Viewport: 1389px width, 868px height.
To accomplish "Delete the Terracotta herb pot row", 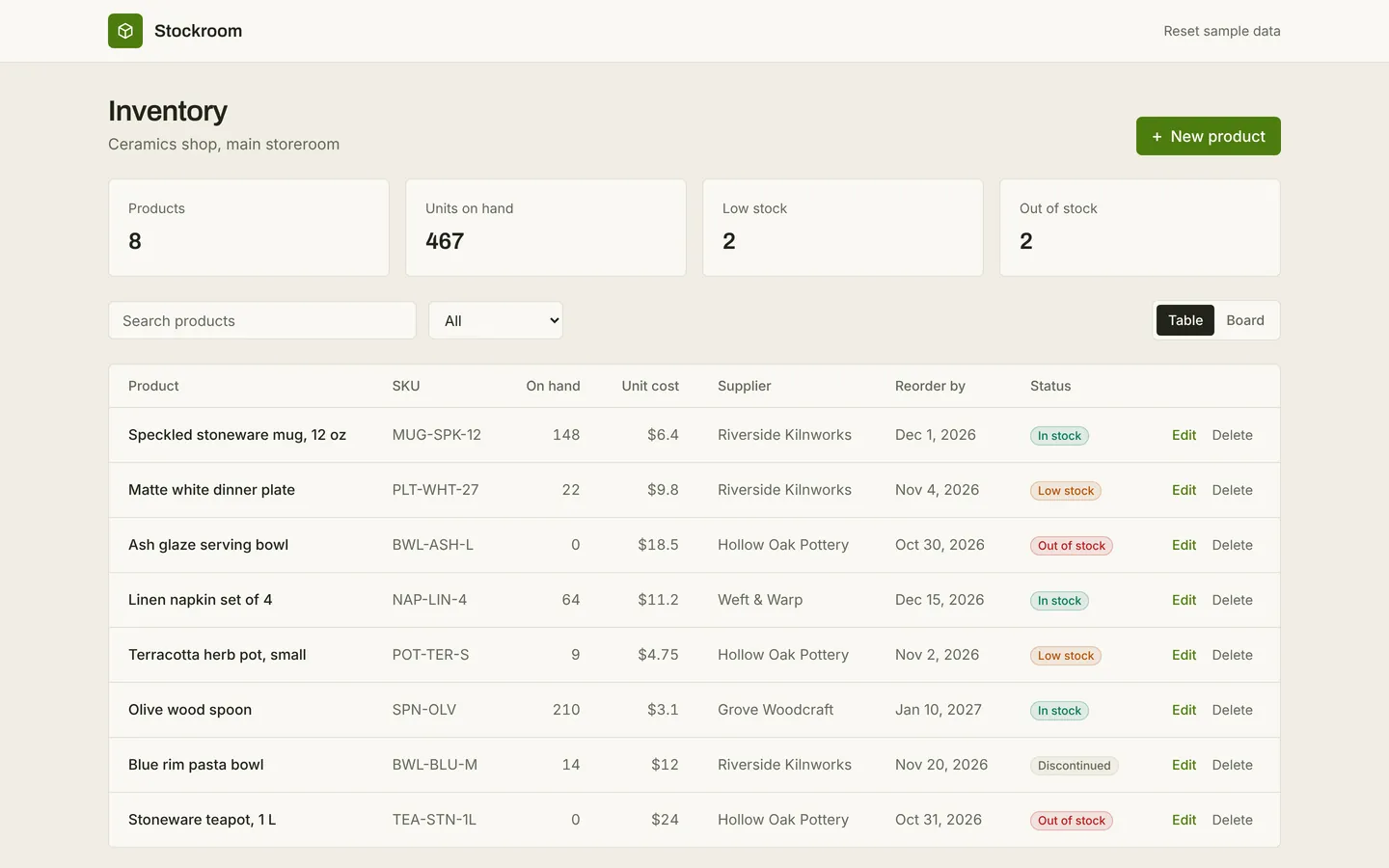I will [1232, 655].
